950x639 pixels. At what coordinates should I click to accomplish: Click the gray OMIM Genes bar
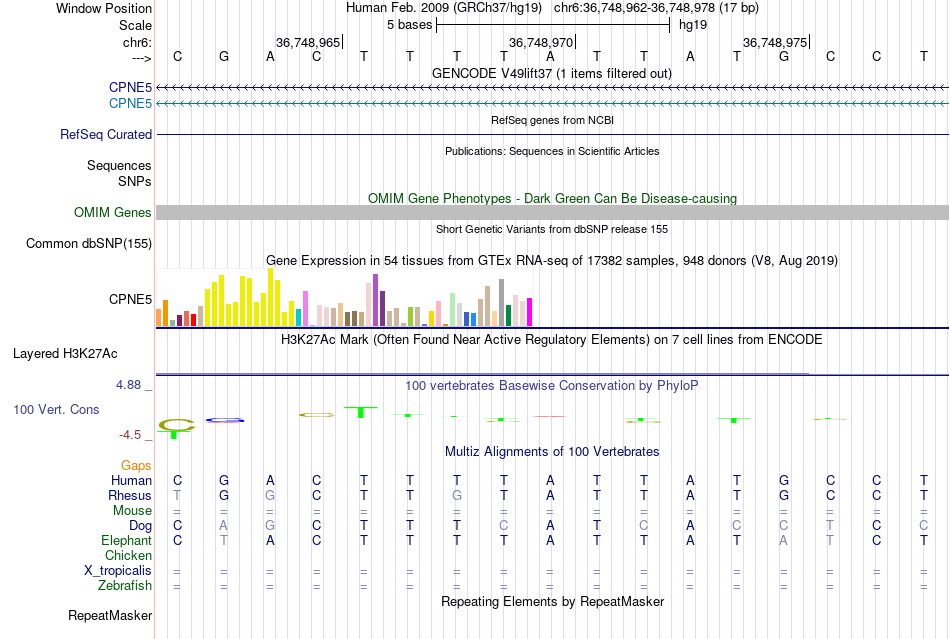(x=553, y=213)
